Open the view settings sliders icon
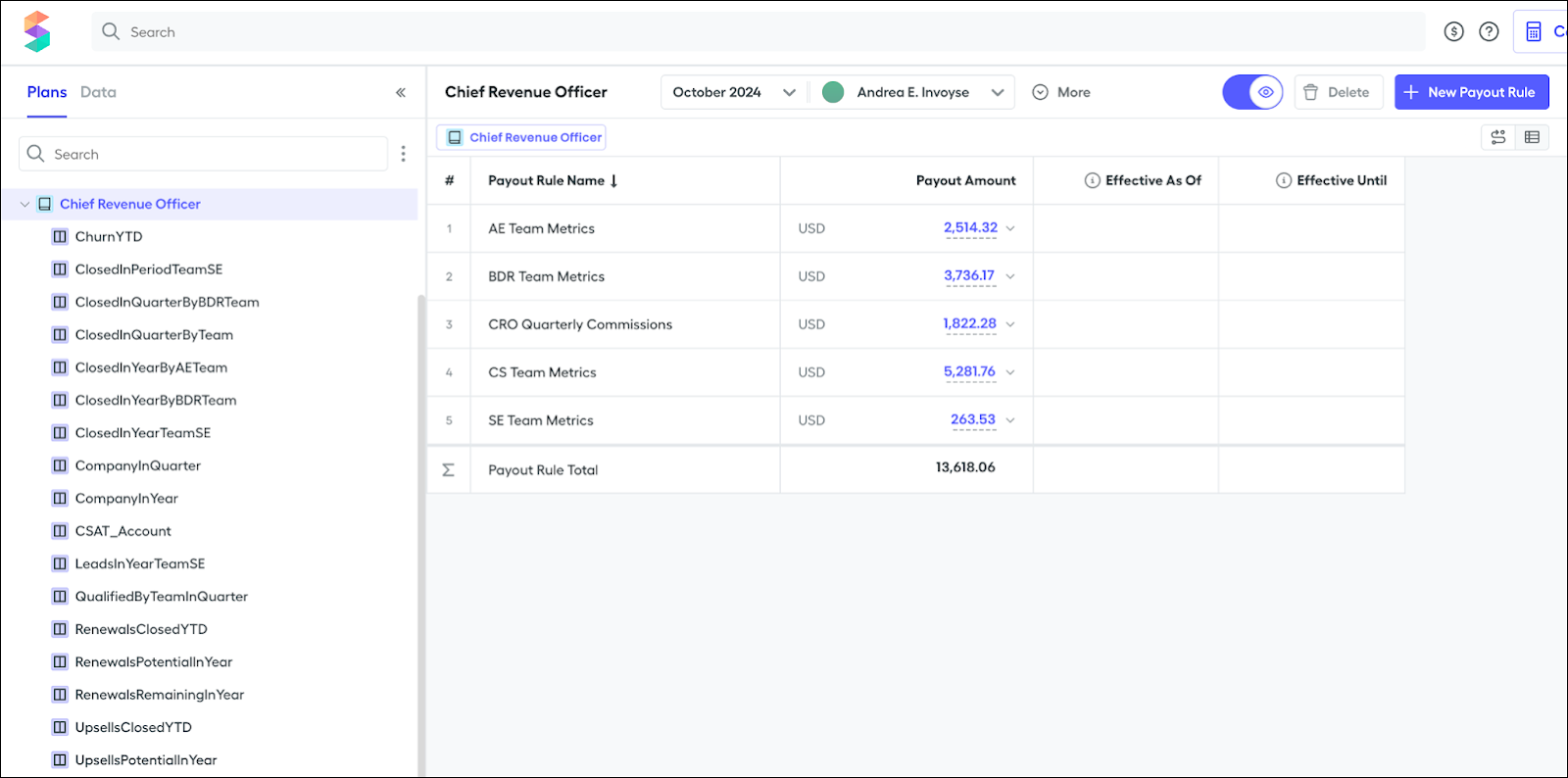The height and width of the screenshot is (778, 1568). [x=1497, y=137]
